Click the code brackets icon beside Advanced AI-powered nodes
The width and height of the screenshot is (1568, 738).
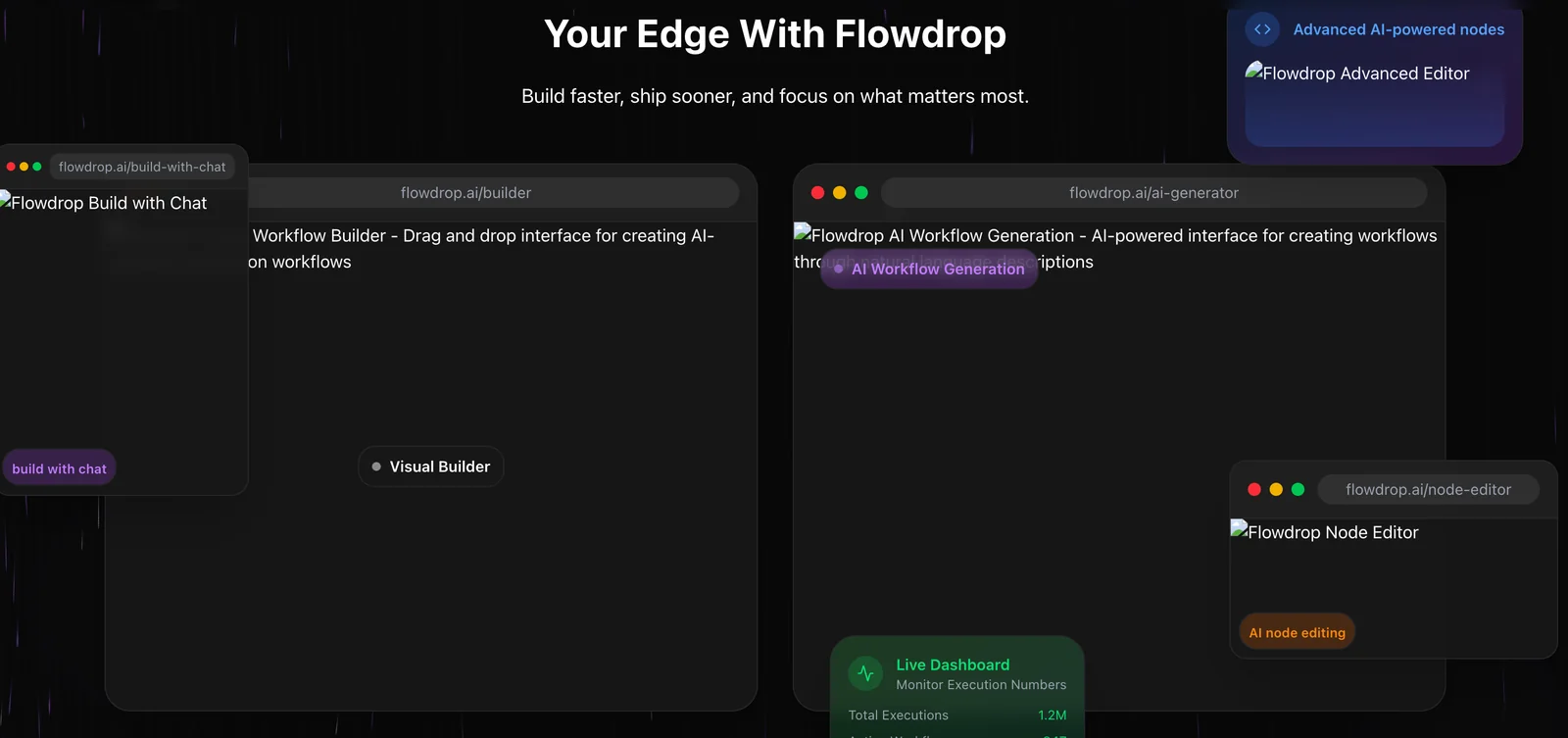[x=1262, y=29]
